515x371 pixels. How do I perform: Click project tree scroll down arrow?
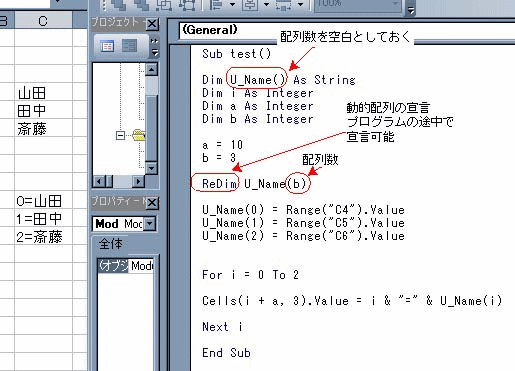[151, 168]
